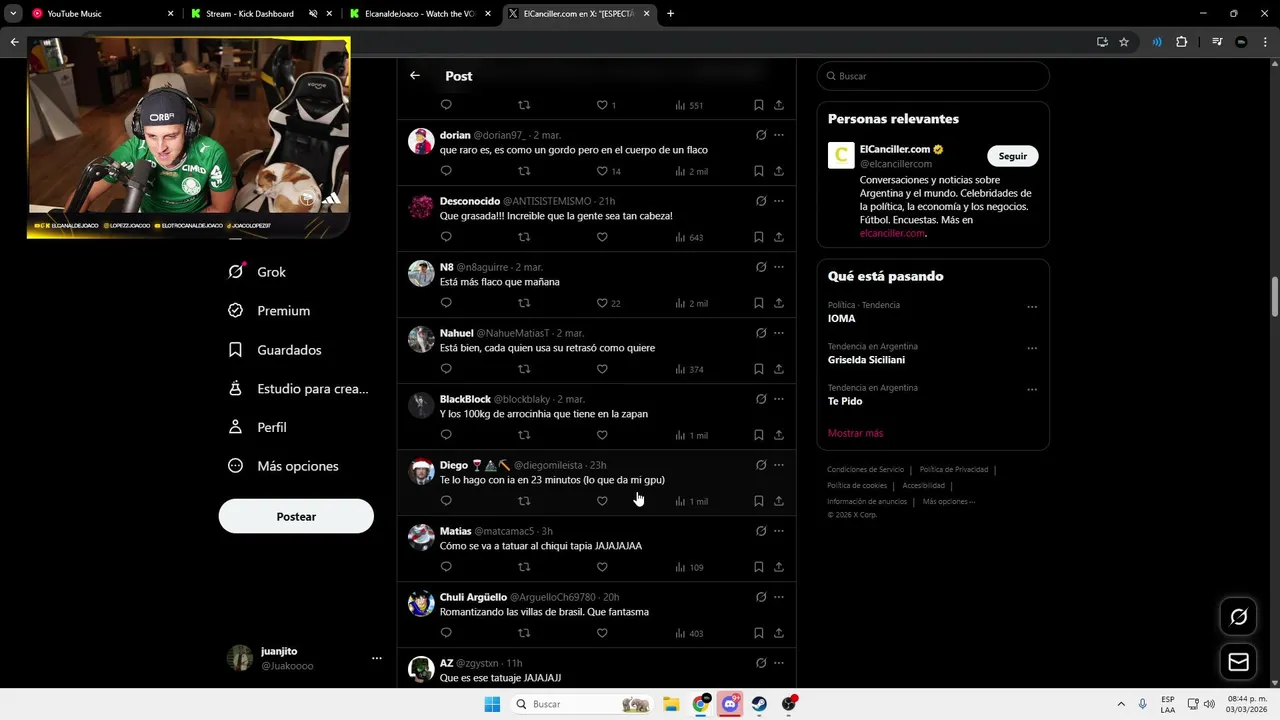
Task: Open more options on BlackBlock's tweet
Action: tap(779, 399)
